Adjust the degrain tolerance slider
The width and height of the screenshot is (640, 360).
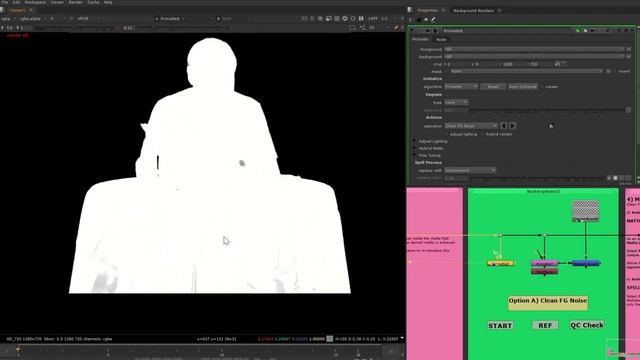coord(546,110)
